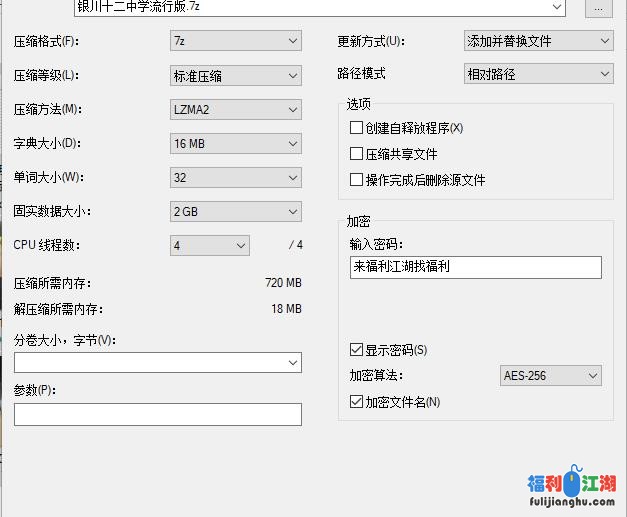Click the 输入密码 text field
Viewport: 627px width, 517px height.
475,267
